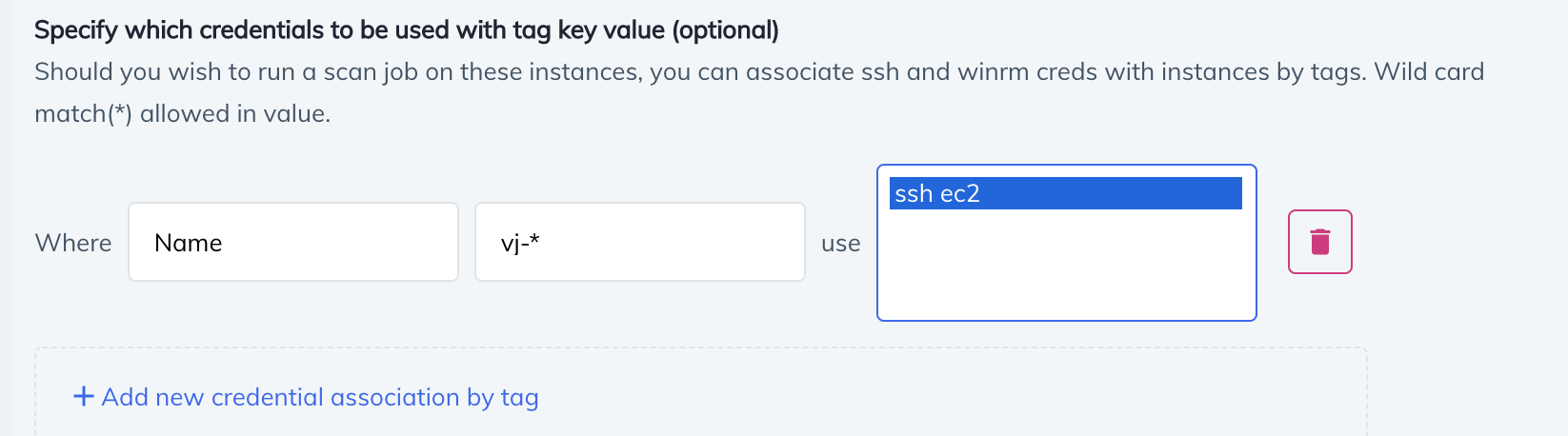The width and height of the screenshot is (1568, 436).
Task: Focus the tag value field containing 'vj-*'
Action: pos(639,243)
